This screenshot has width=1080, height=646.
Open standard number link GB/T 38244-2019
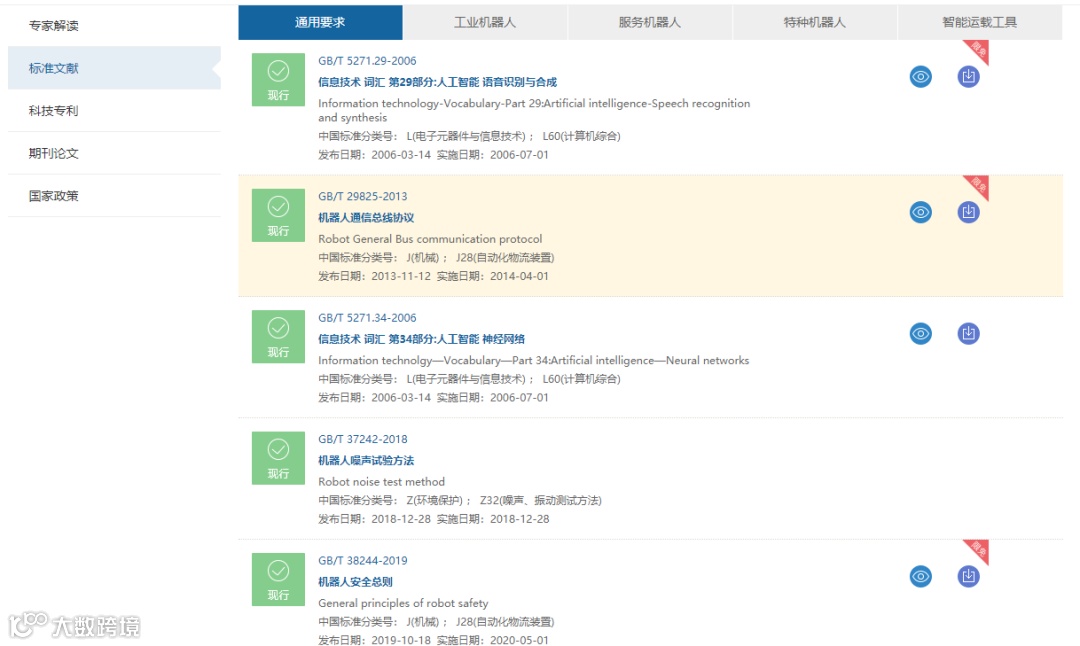click(x=362, y=560)
